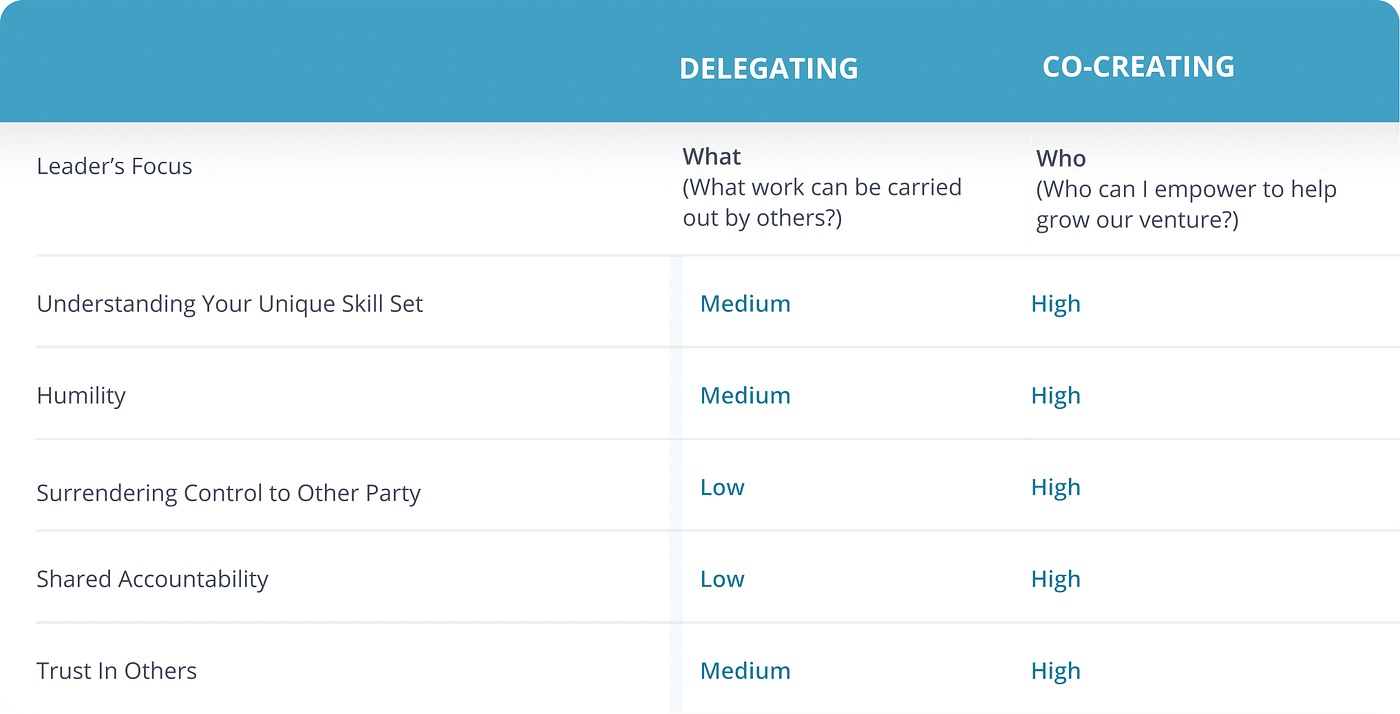Select the Humility row label
The width and height of the screenshot is (1400, 714).
(x=81, y=395)
